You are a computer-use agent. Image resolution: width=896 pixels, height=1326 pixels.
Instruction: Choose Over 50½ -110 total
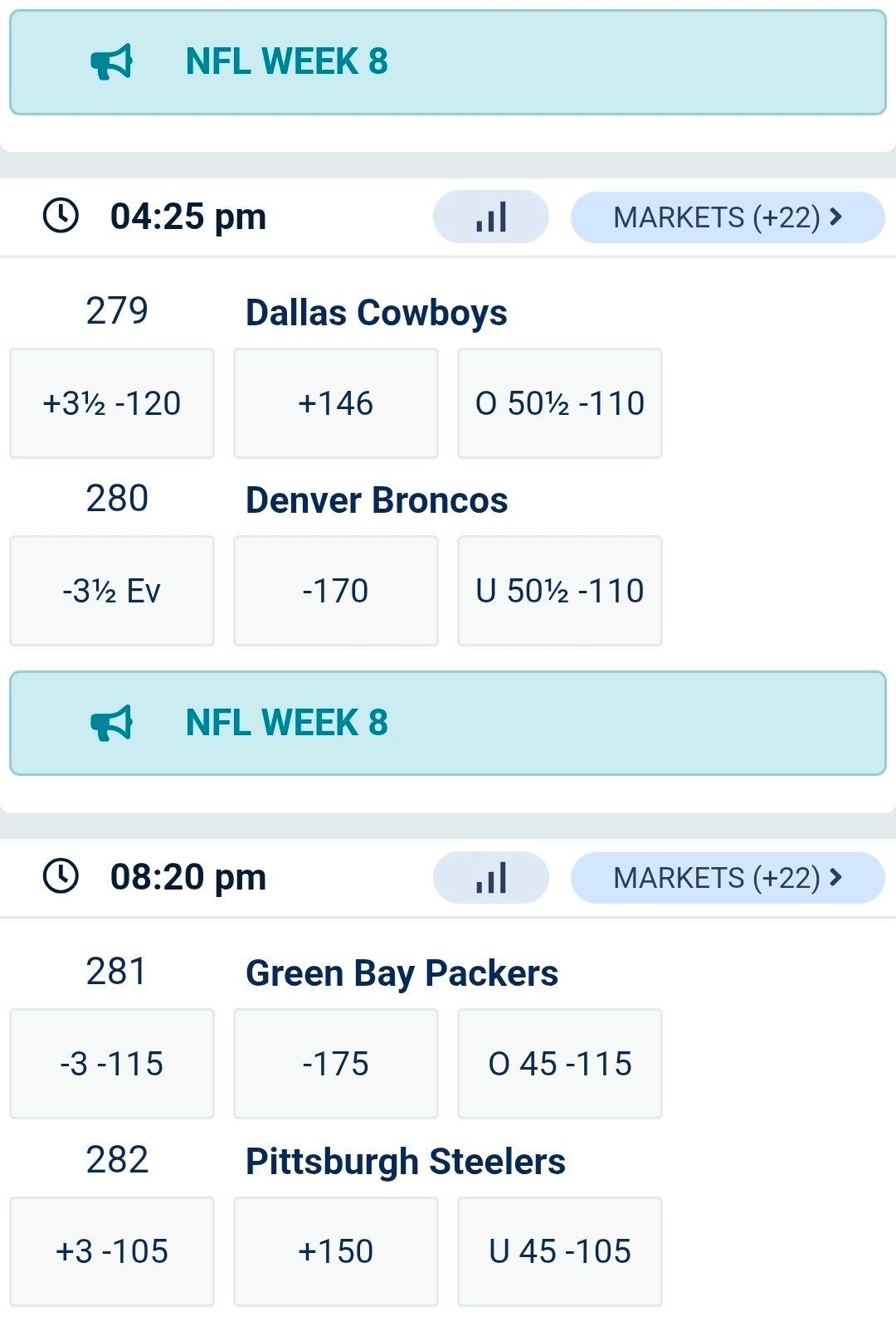[560, 403]
